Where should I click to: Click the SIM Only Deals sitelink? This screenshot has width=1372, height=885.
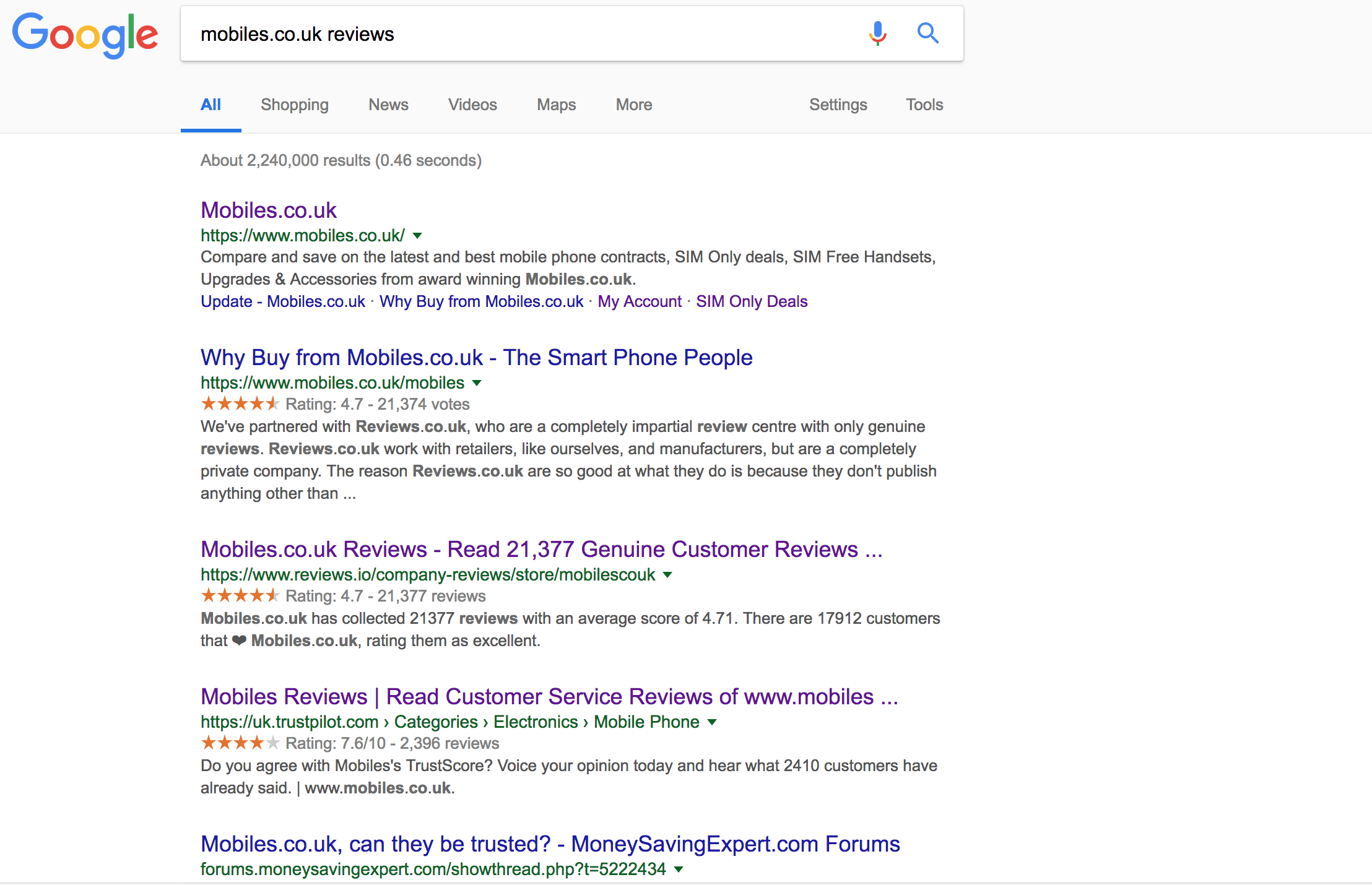click(x=752, y=301)
